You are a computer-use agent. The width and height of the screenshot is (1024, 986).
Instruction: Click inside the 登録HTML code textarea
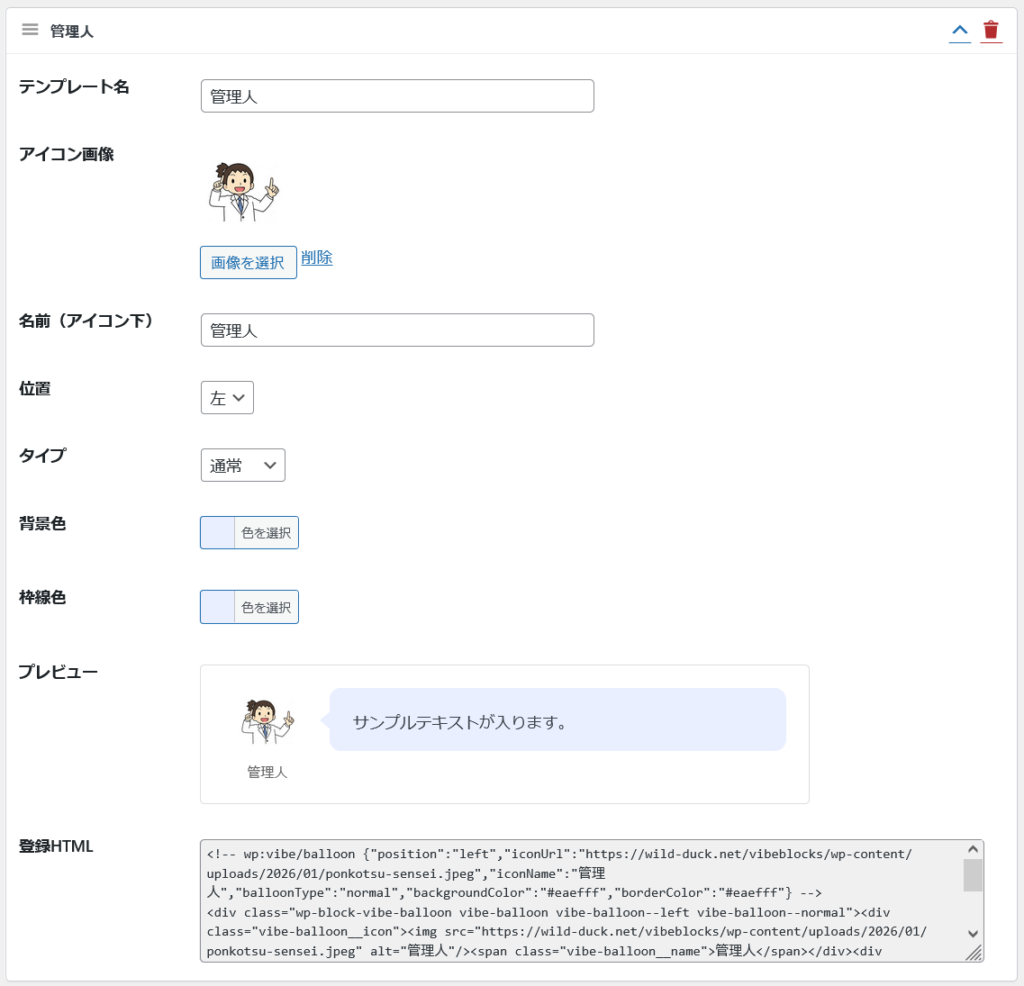580,900
